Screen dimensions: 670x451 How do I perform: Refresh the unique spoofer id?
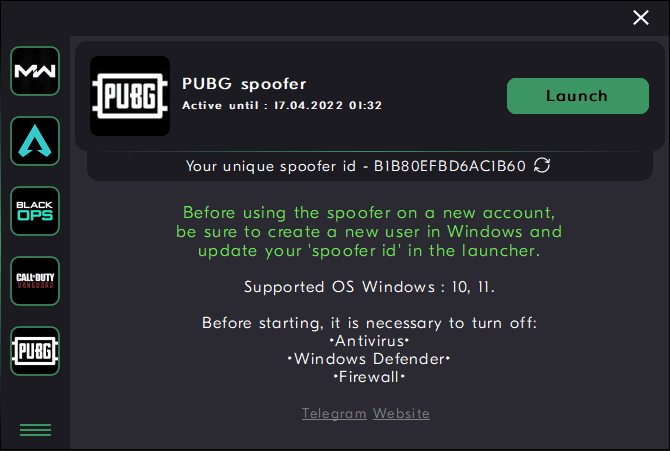point(542,165)
